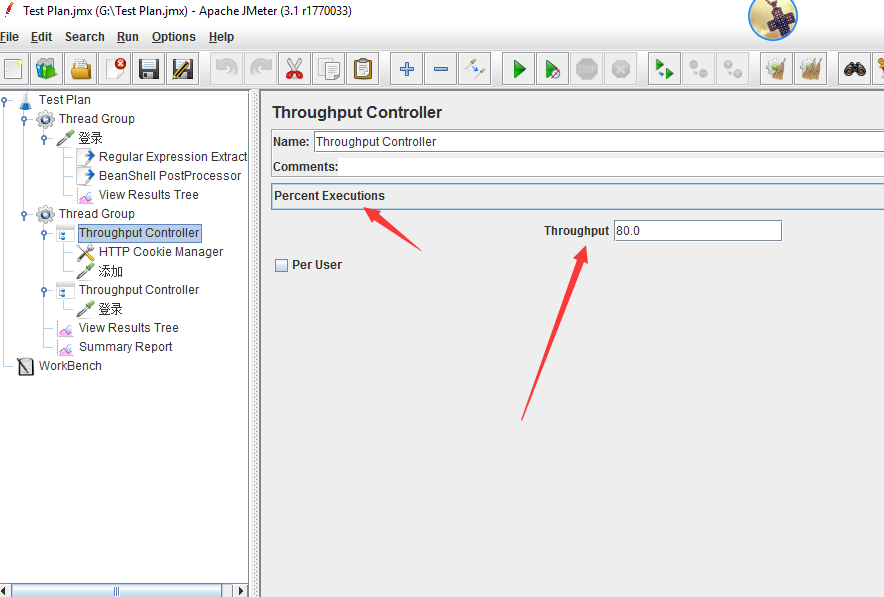Viewport: 884px width, 597px height.
Task: Click the Save As pencil icon
Action: (x=183, y=69)
